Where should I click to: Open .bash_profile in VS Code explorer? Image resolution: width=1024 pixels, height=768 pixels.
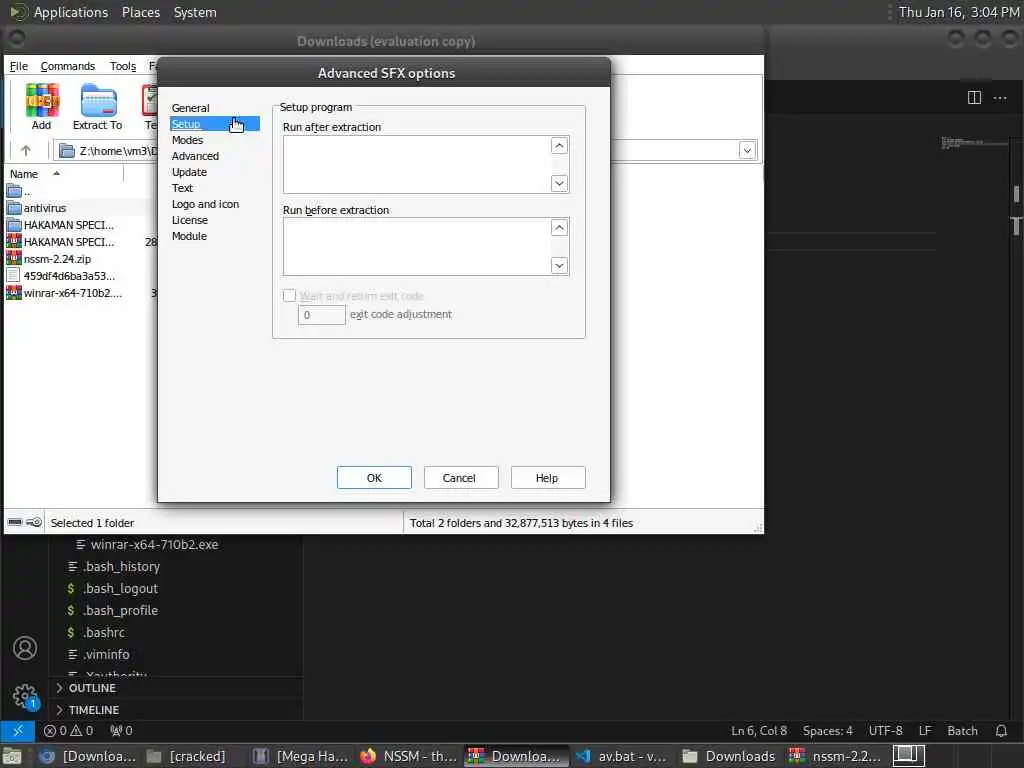pyautogui.click(x=120, y=610)
